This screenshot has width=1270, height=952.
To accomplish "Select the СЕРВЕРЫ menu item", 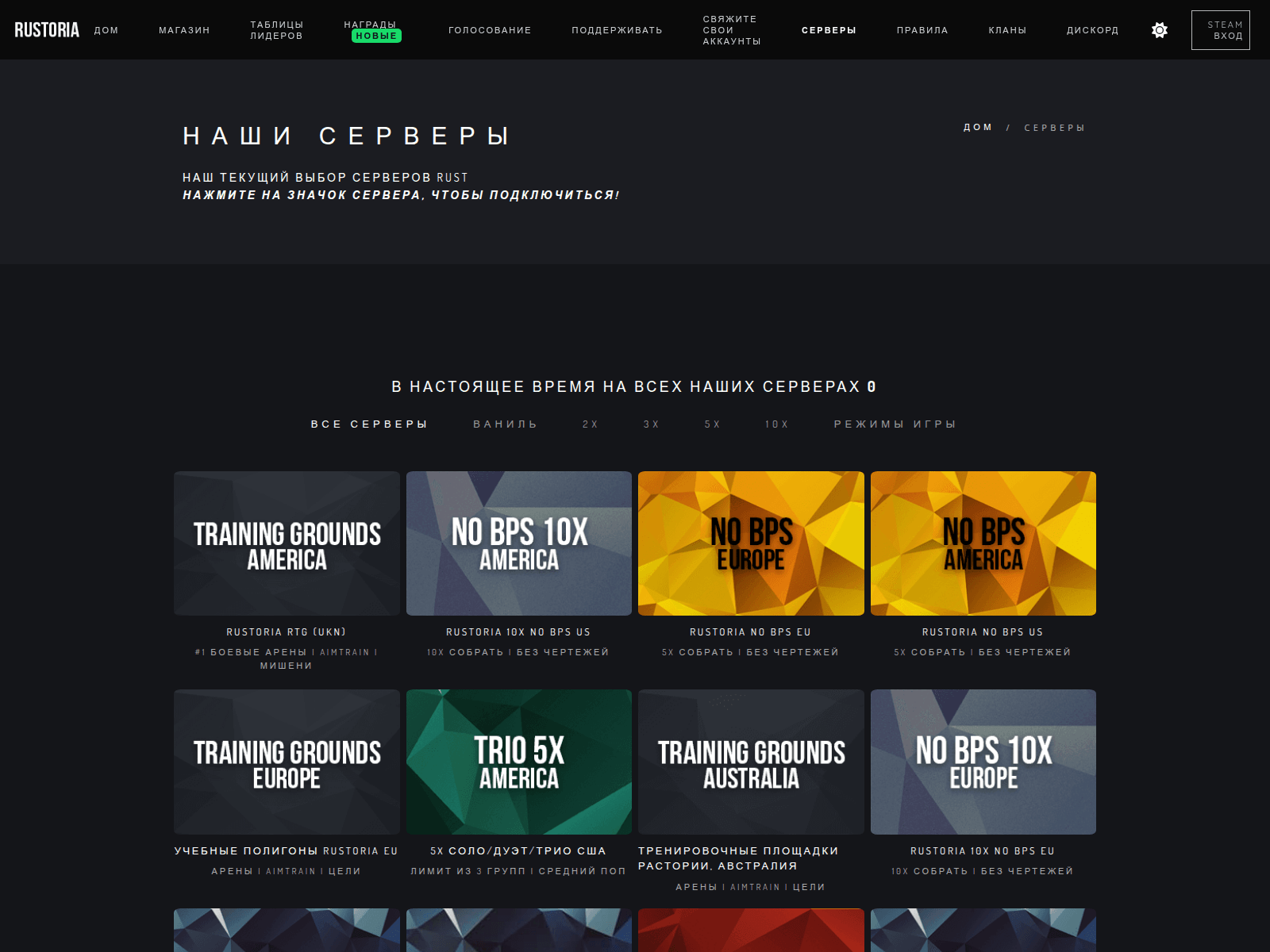I will pyautogui.click(x=829, y=30).
